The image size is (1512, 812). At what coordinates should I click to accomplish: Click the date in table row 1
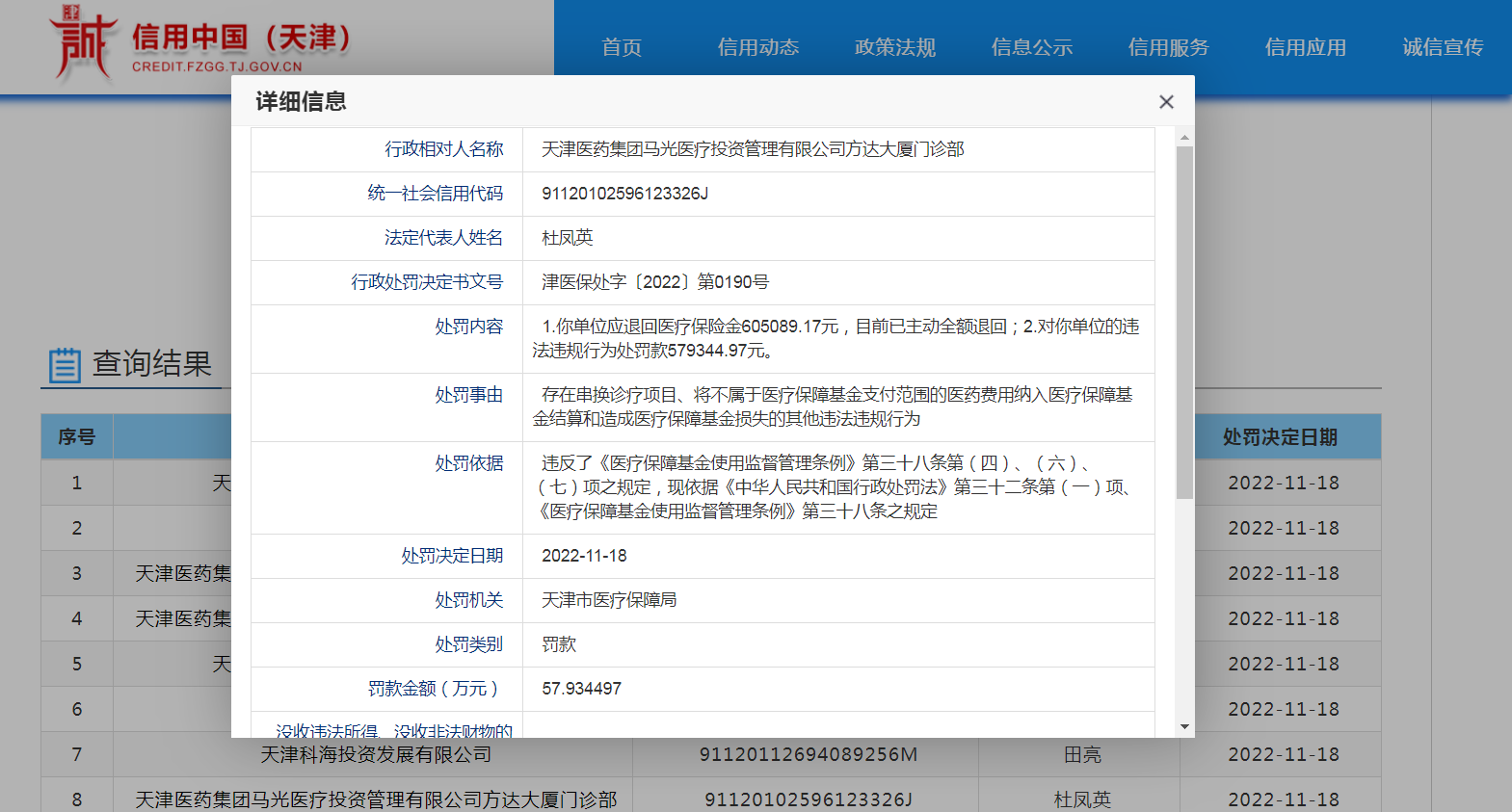point(1284,484)
